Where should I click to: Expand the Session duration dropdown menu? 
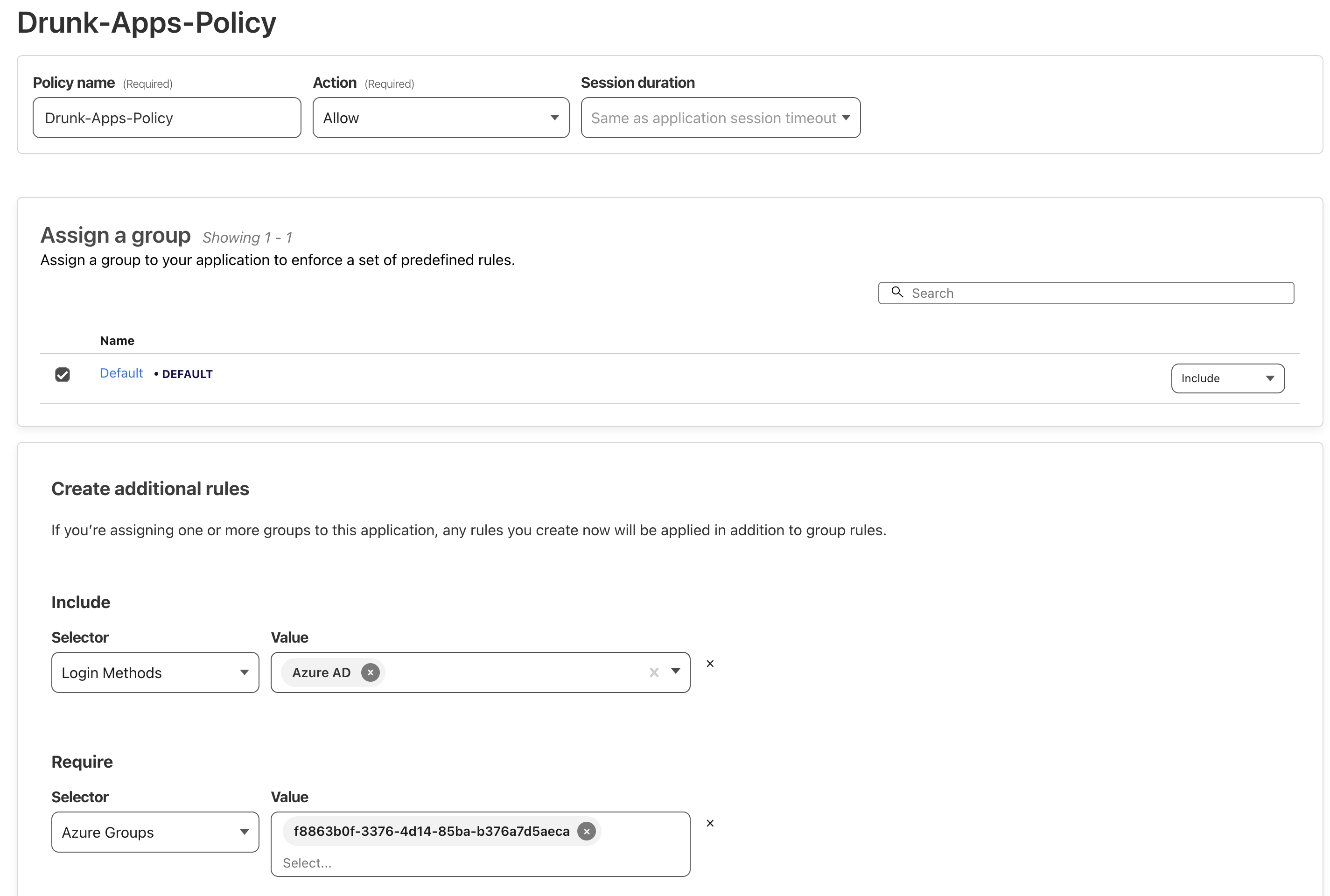(x=719, y=117)
